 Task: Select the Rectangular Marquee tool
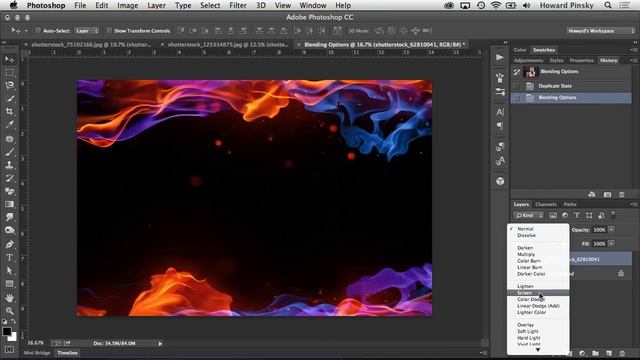[x=9, y=73]
